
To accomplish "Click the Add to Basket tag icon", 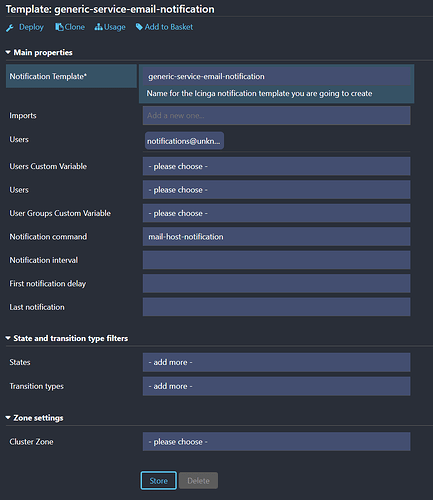I will 139,27.
